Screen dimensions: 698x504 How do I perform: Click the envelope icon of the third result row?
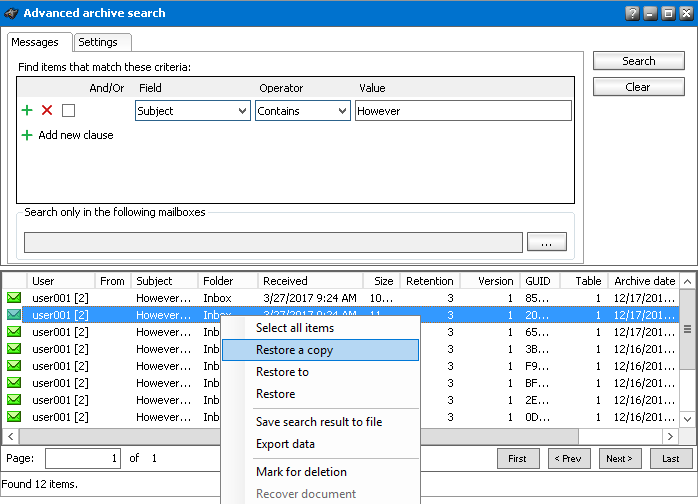[14, 332]
